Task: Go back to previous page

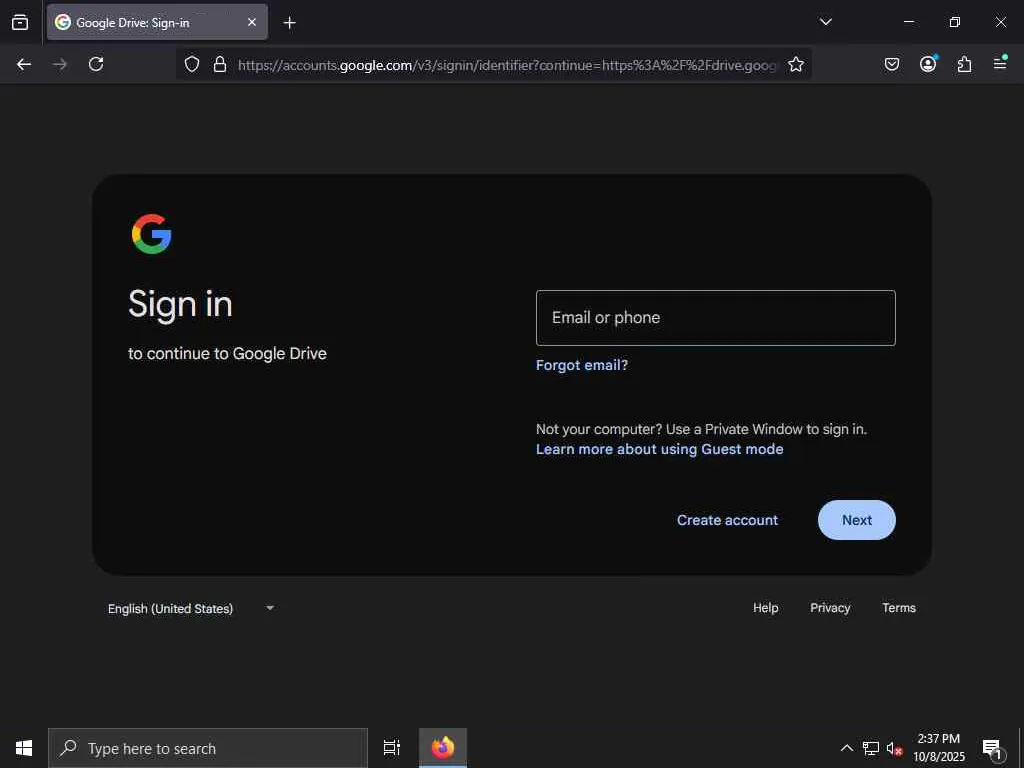Action: coord(24,64)
